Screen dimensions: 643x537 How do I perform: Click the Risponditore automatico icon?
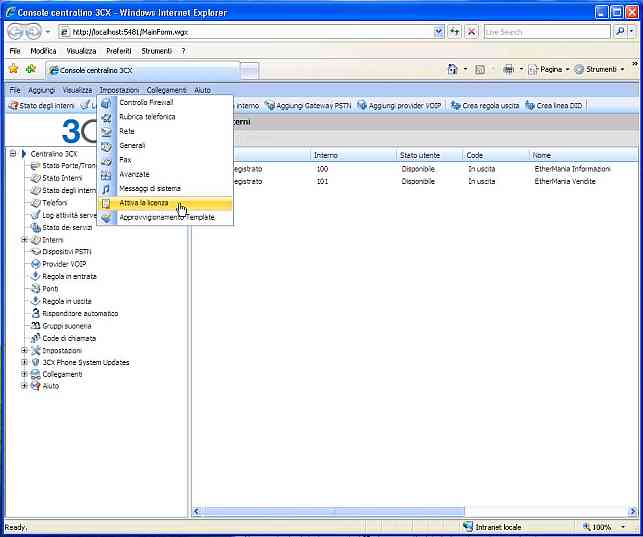pyautogui.click(x=36, y=313)
